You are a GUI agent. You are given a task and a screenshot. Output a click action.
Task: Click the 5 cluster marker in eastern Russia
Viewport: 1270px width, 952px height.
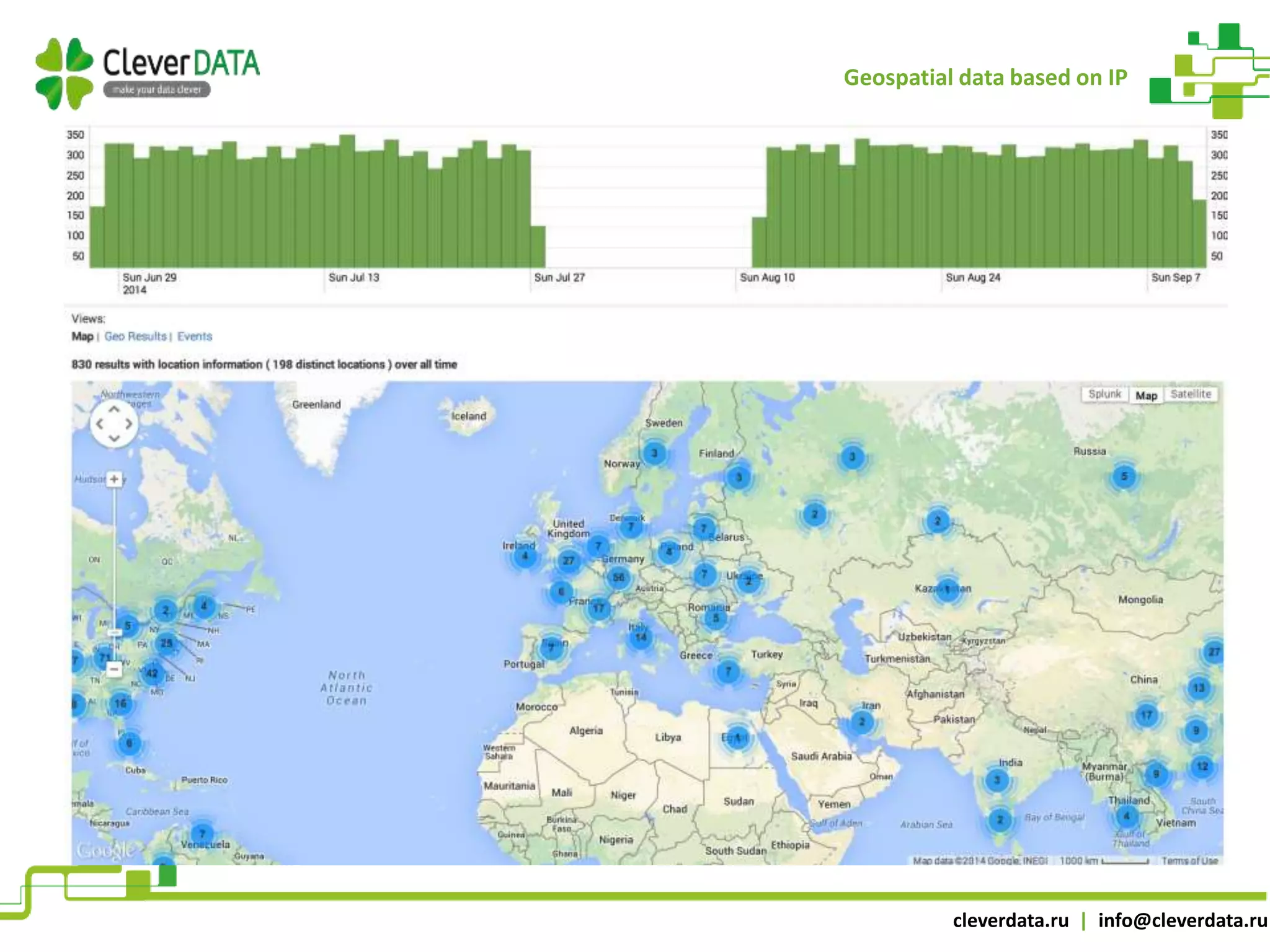click(x=1124, y=477)
